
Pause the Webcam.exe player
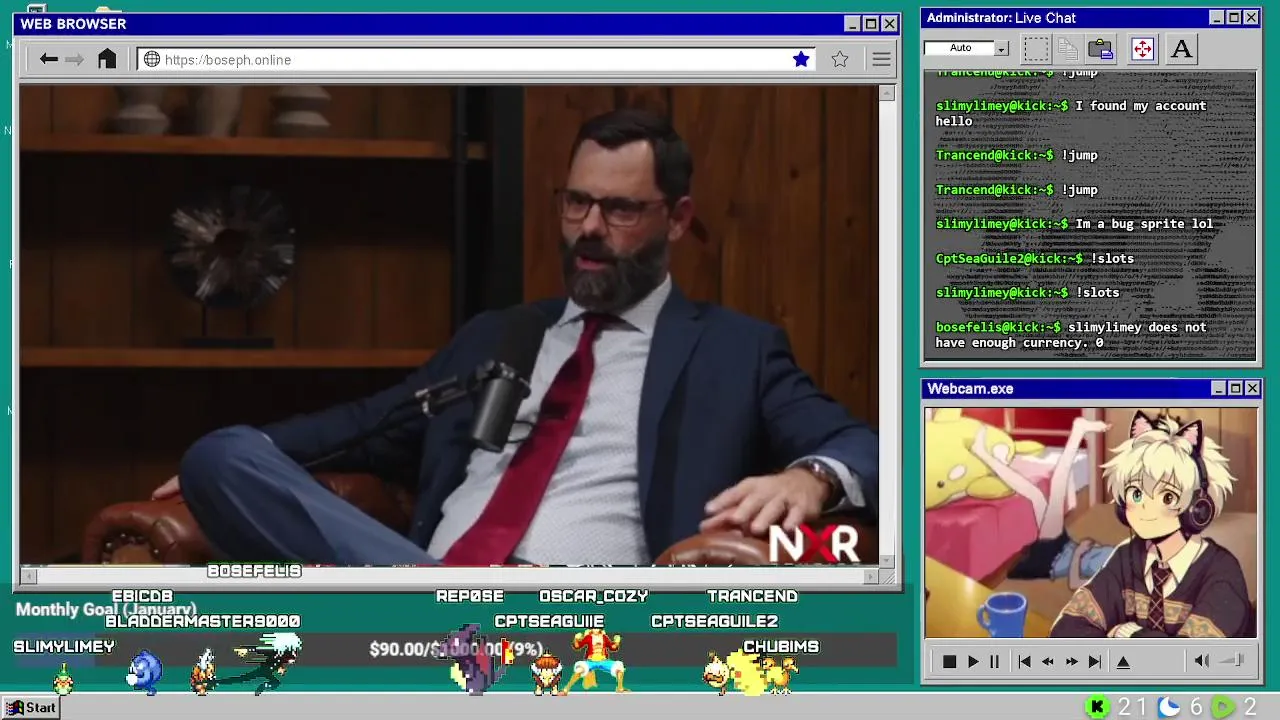coord(994,662)
